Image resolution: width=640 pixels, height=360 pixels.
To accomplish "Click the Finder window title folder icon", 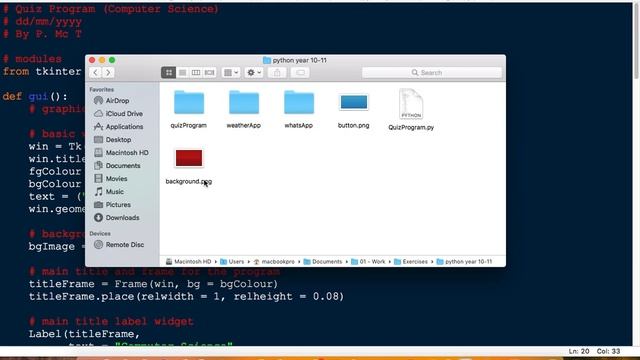I will 267,60.
